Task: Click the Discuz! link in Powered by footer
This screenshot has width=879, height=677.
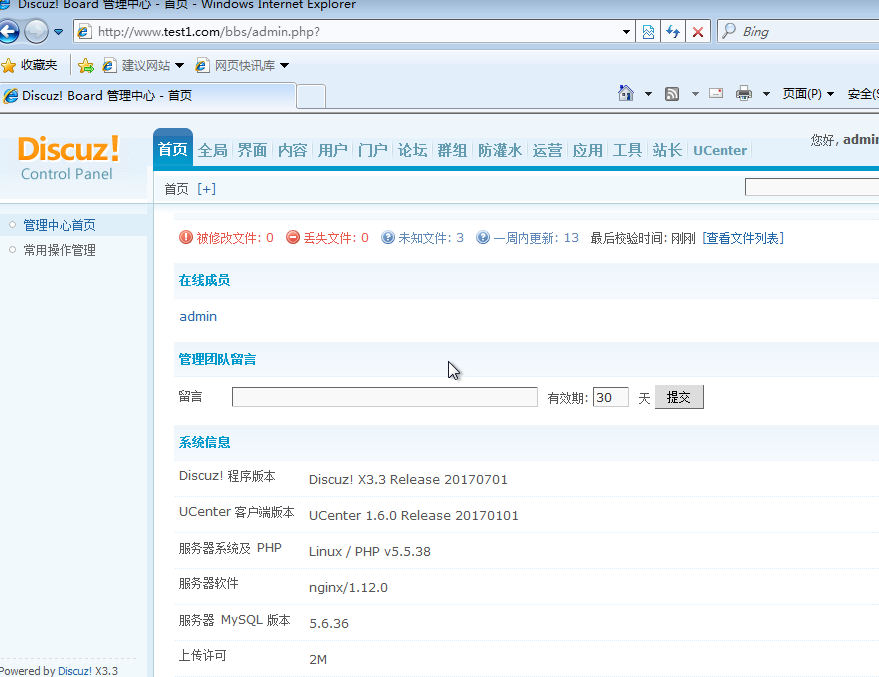Action: coord(75,671)
